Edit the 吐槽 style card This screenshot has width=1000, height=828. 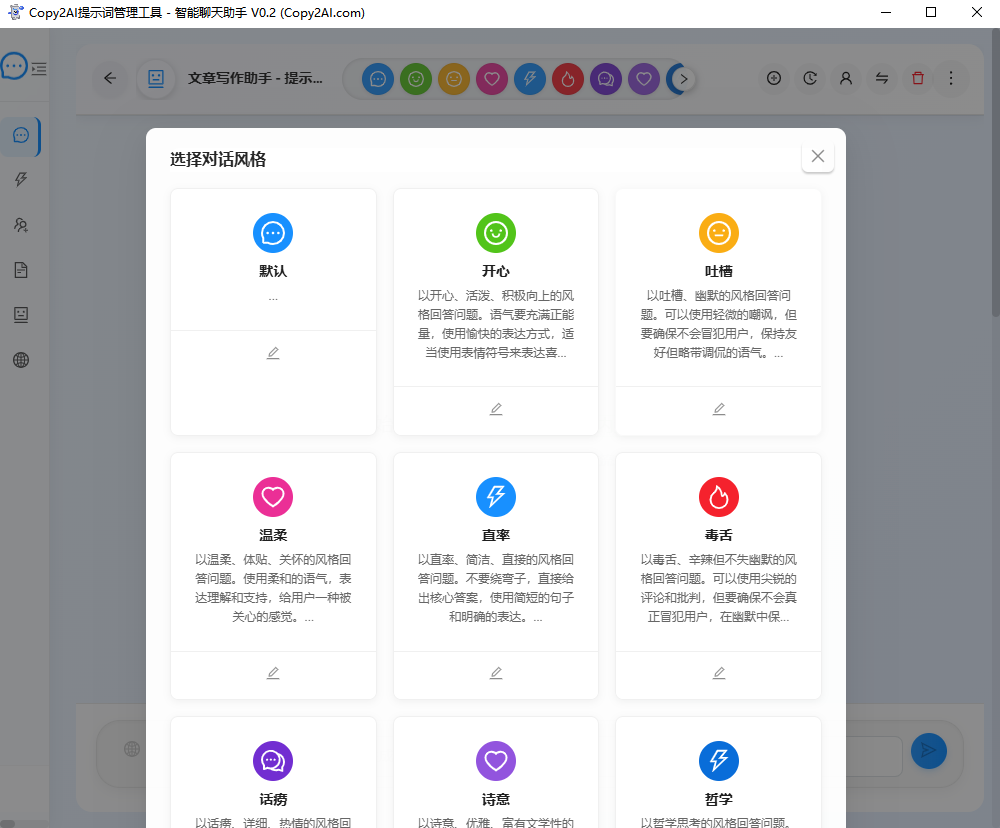[719, 409]
